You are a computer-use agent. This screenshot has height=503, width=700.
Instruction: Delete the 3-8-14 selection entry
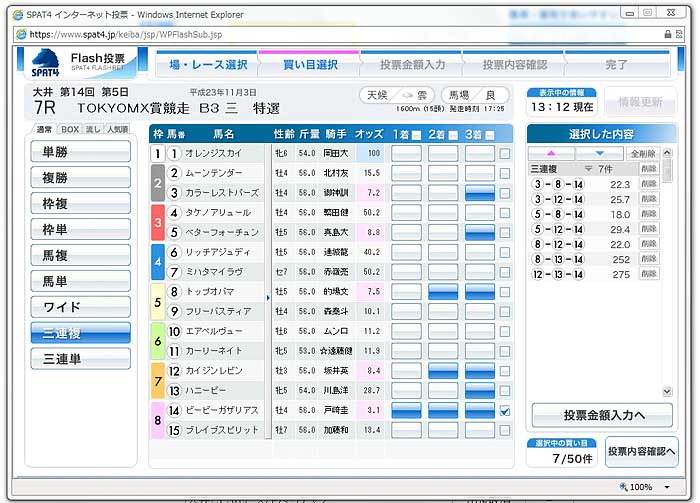click(x=649, y=184)
